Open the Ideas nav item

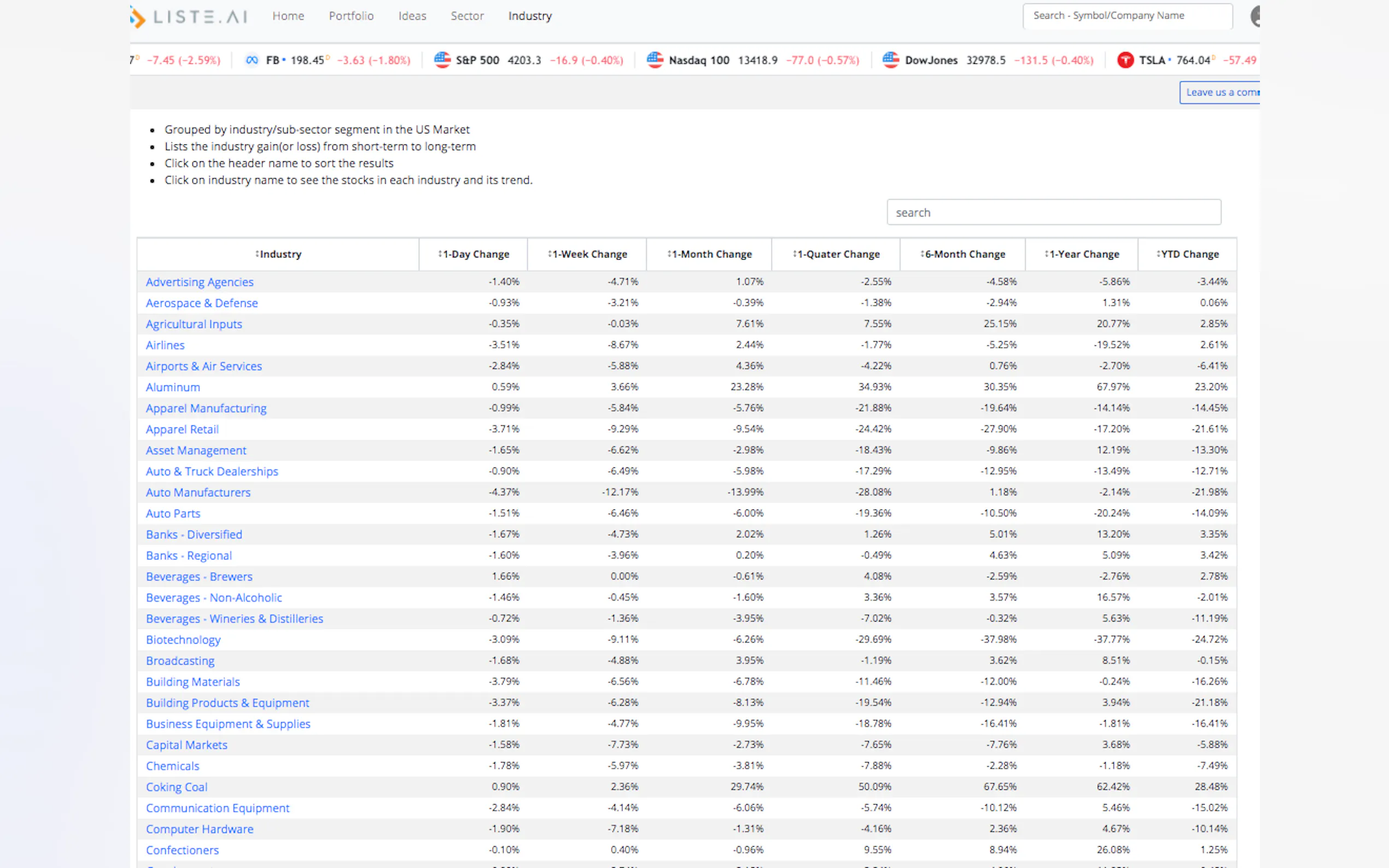pyautogui.click(x=412, y=16)
